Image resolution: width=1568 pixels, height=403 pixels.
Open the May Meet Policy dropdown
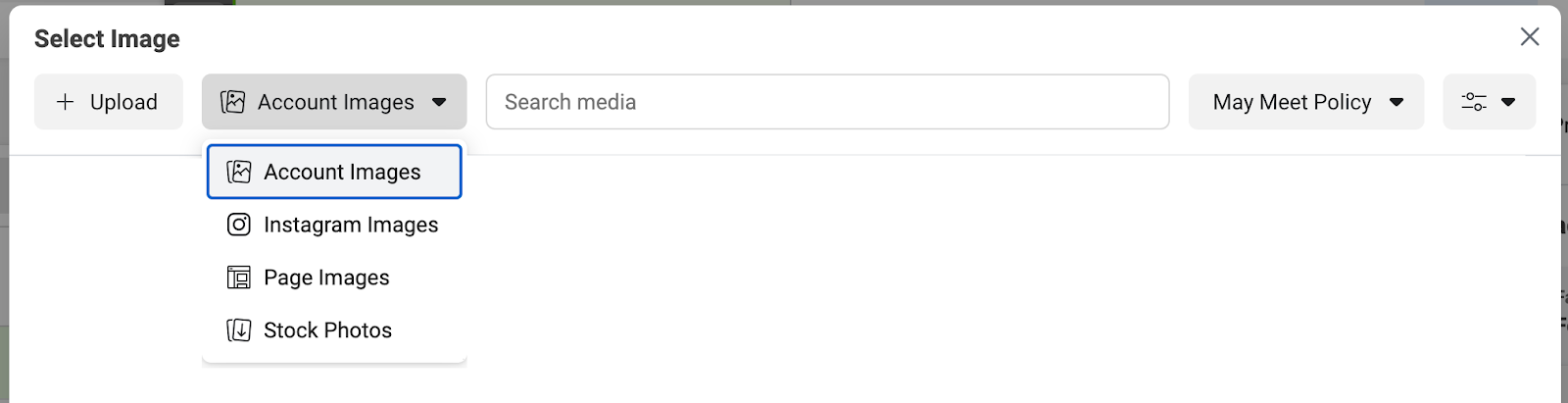coord(1306,102)
